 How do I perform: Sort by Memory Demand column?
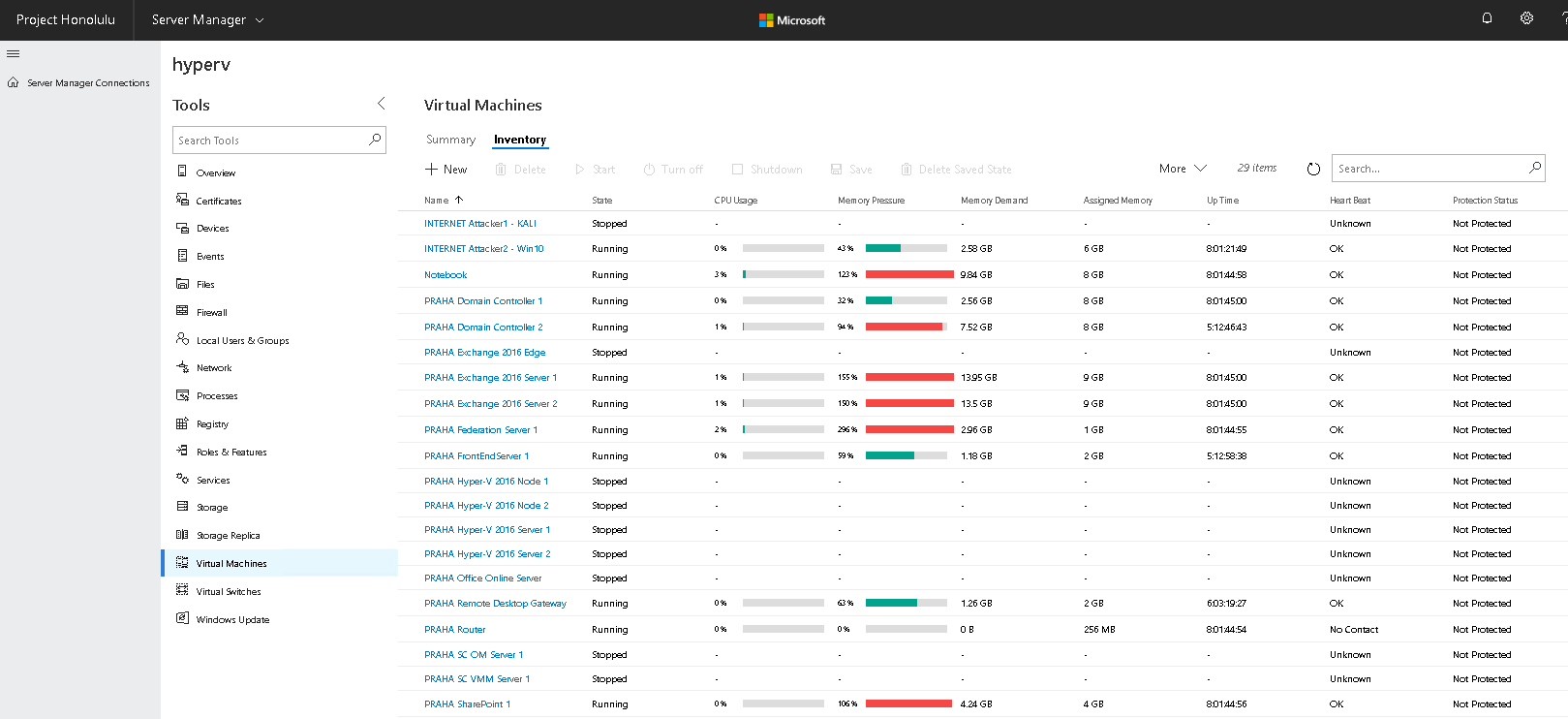tap(994, 200)
